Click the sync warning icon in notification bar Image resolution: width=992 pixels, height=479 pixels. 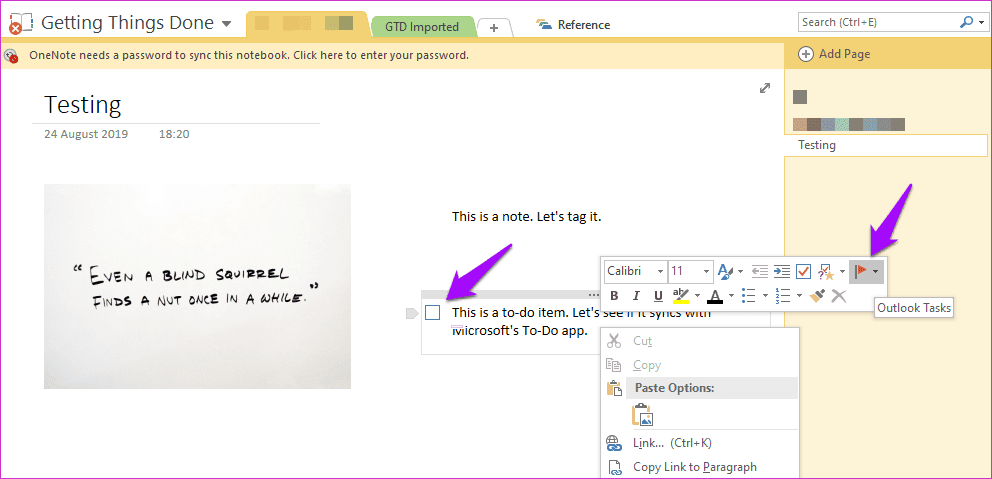[11, 56]
